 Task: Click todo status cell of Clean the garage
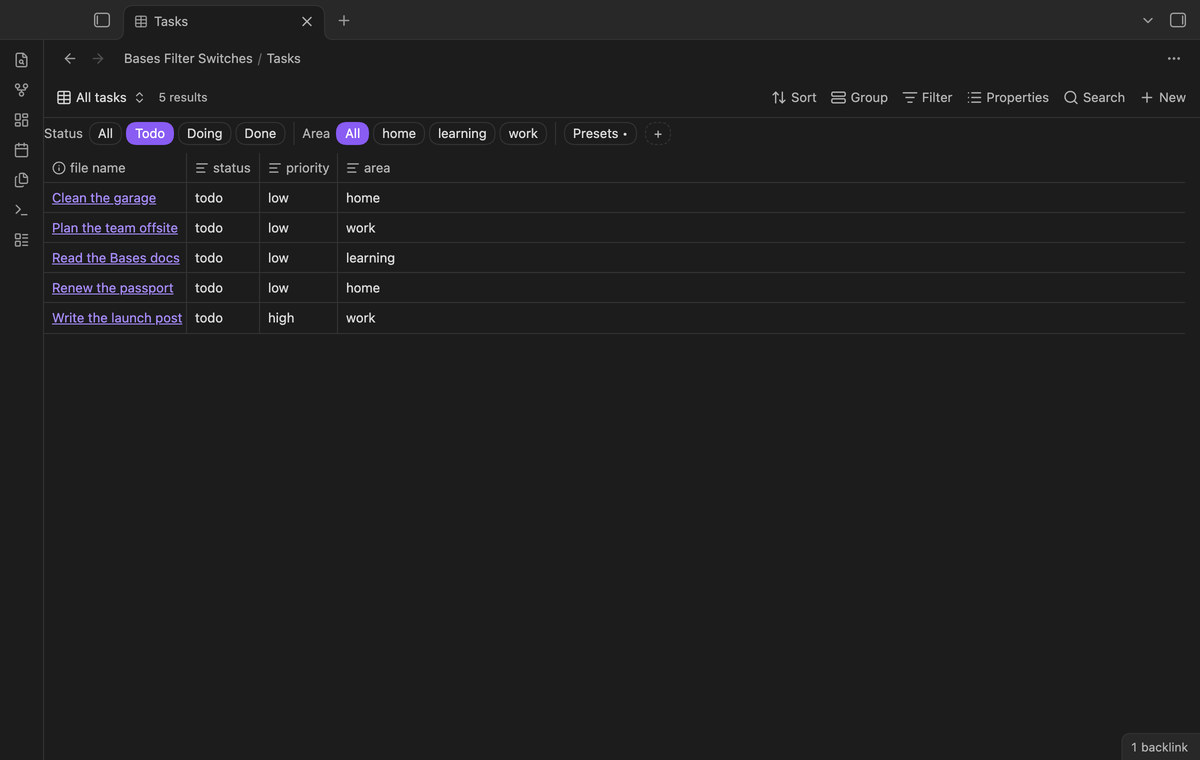(223, 198)
